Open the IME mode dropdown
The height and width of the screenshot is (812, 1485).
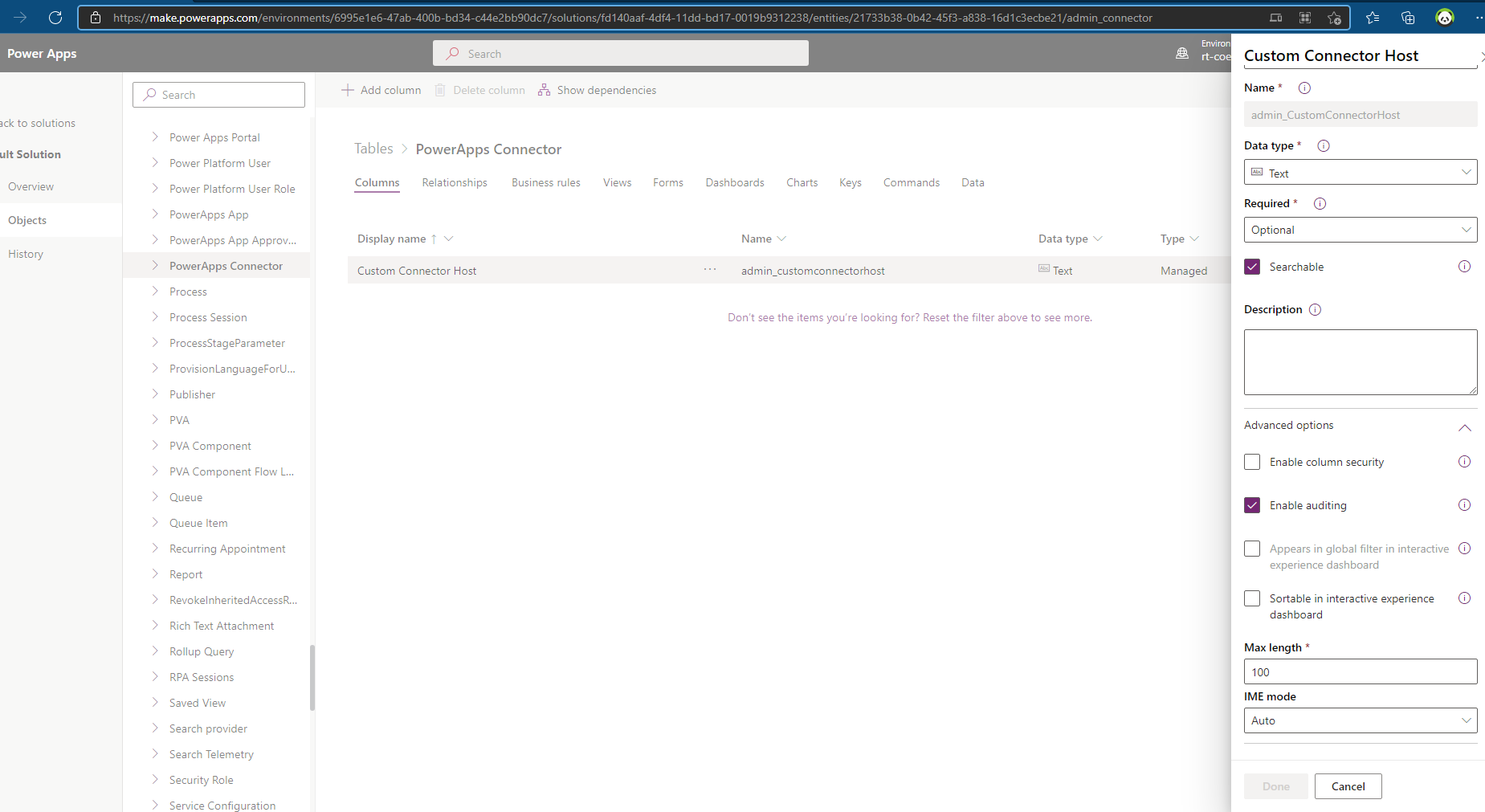1360,720
